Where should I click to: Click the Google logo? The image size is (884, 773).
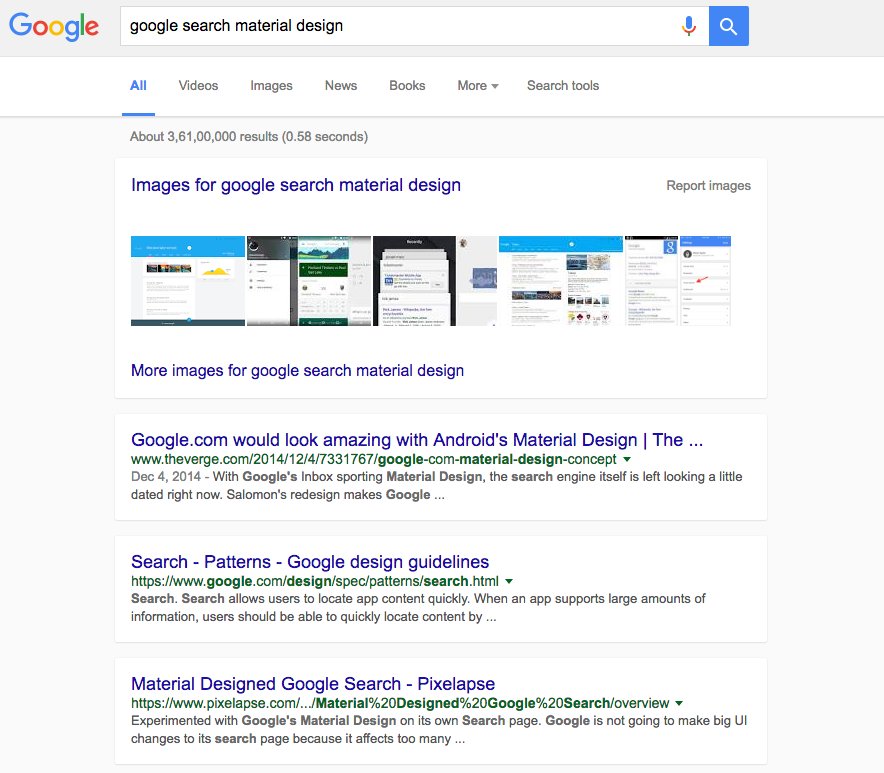click(x=54, y=26)
